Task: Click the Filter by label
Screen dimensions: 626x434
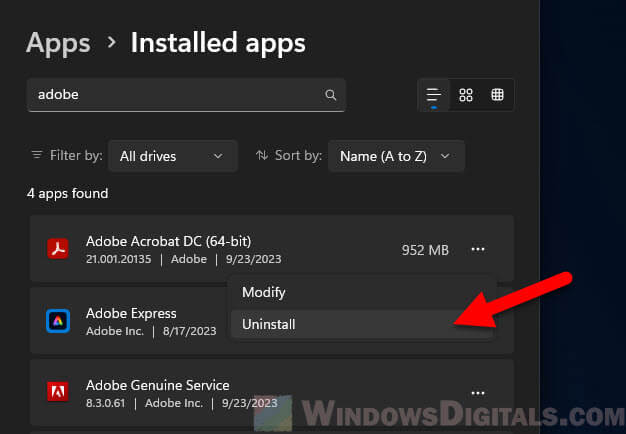Action: click(76, 155)
